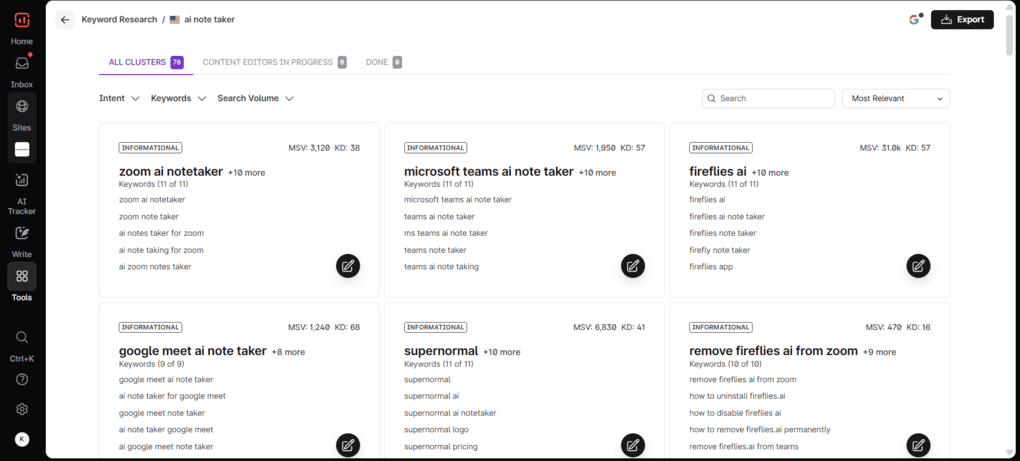1020x461 pixels.
Task: Click the page vertical scrollbar
Action: (x=1009, y=34)
